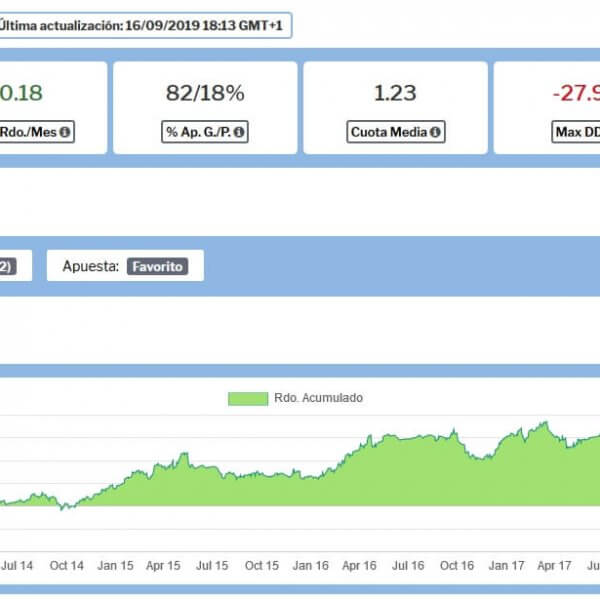This screenshot has width=600, height=600.
Task: Toggle the Rdo. Acumulado series legend text
Action: 318,398
